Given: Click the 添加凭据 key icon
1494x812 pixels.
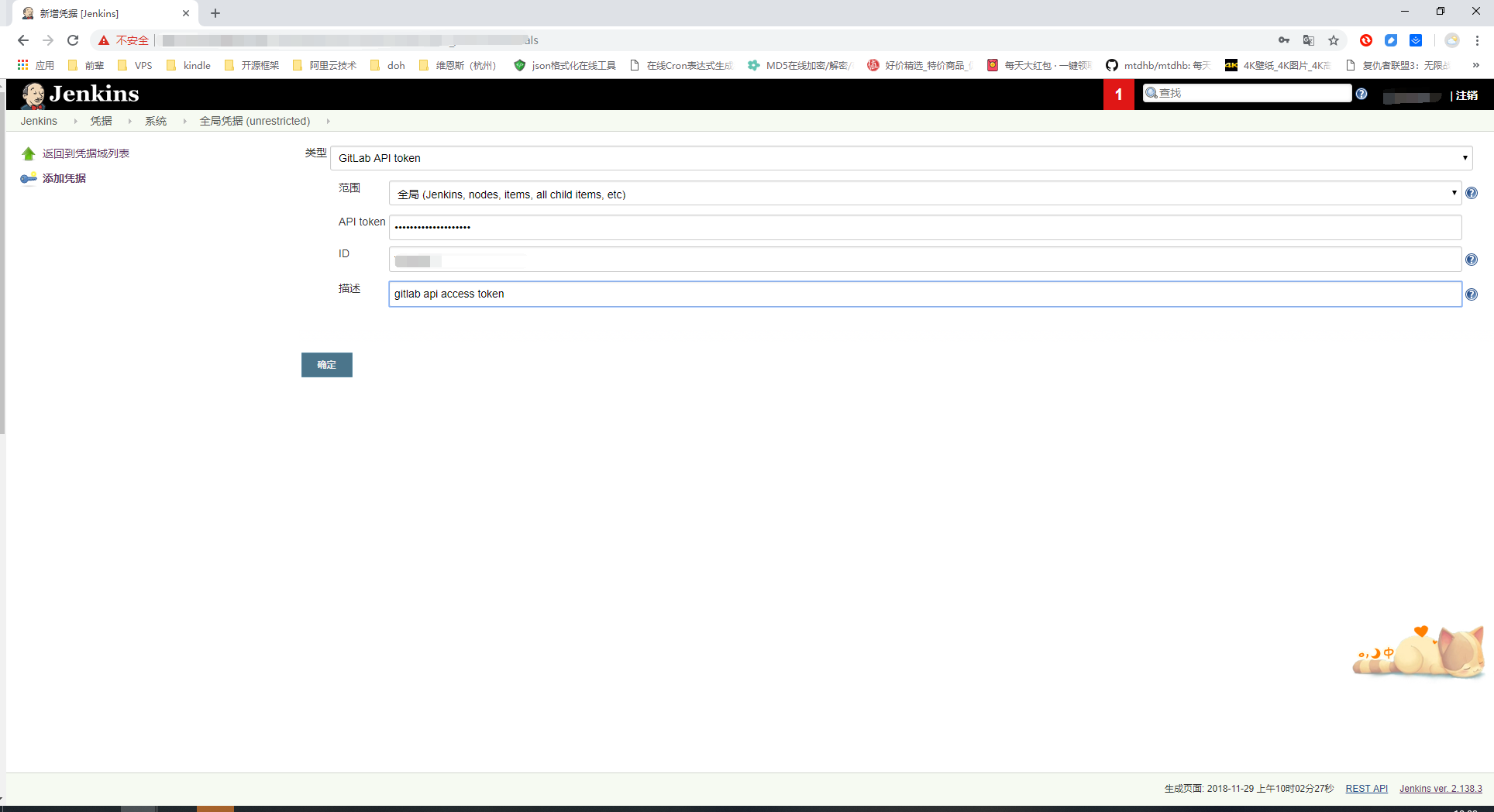Looking at the screenshot, I should [28, 177].
